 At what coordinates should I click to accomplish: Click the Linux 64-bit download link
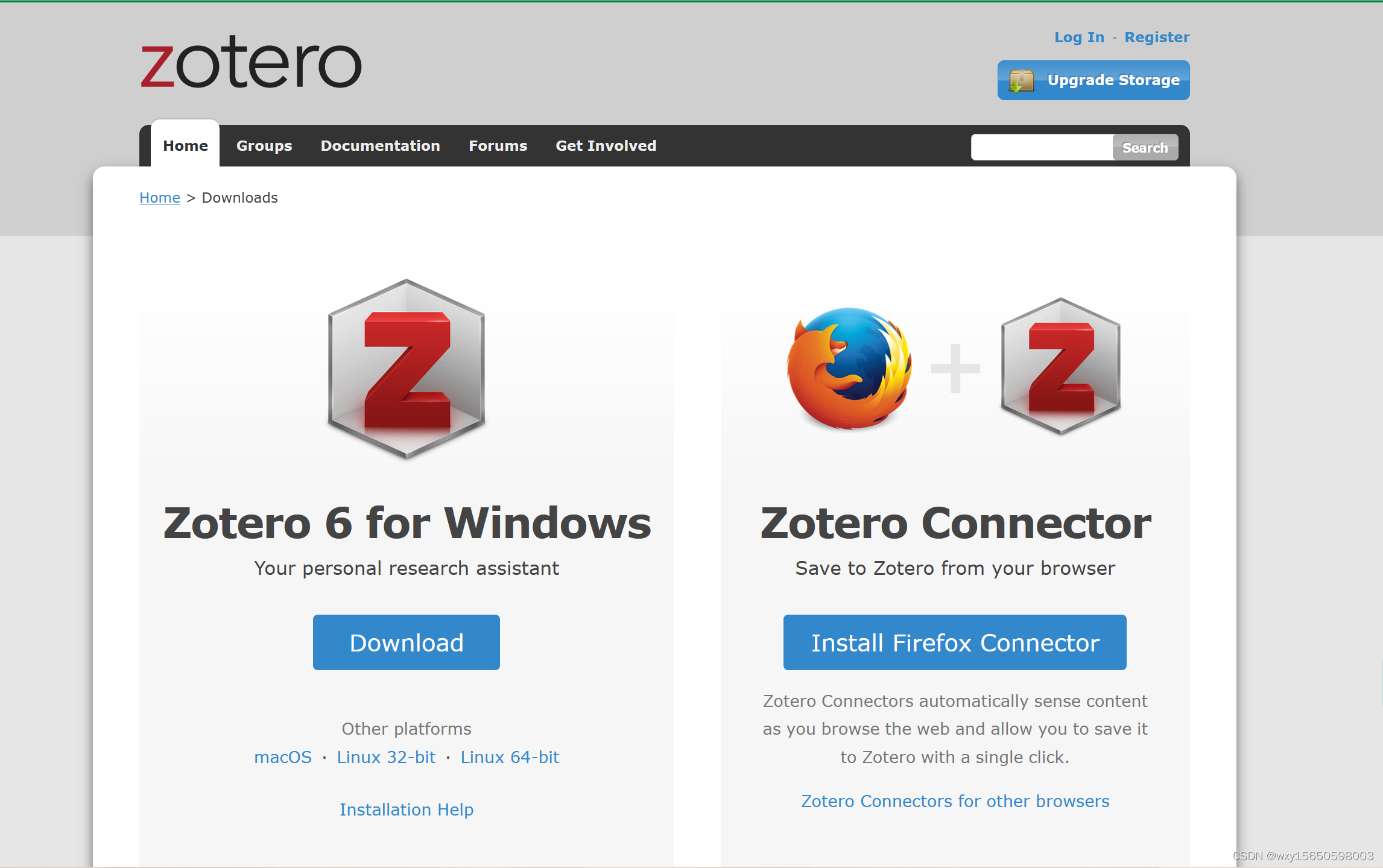click(x=509, y=757)
